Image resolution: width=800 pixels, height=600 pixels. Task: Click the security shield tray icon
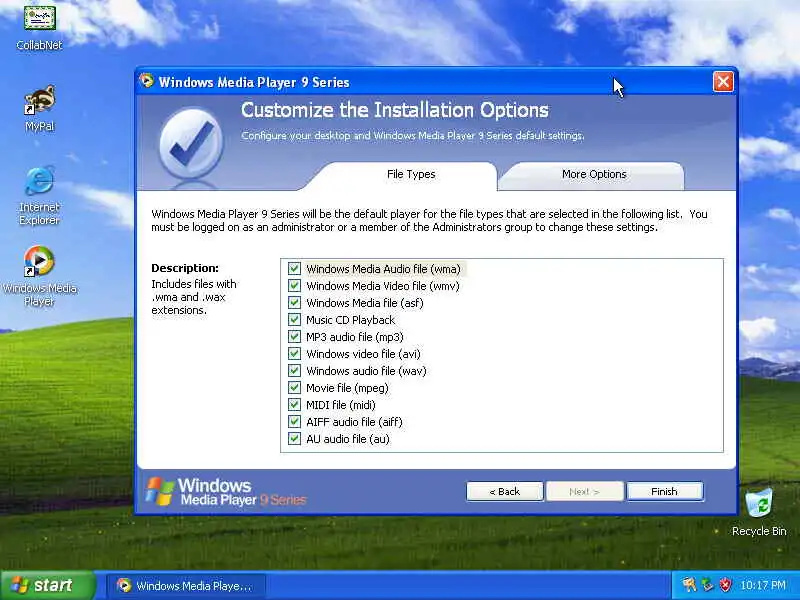[725, 584]
